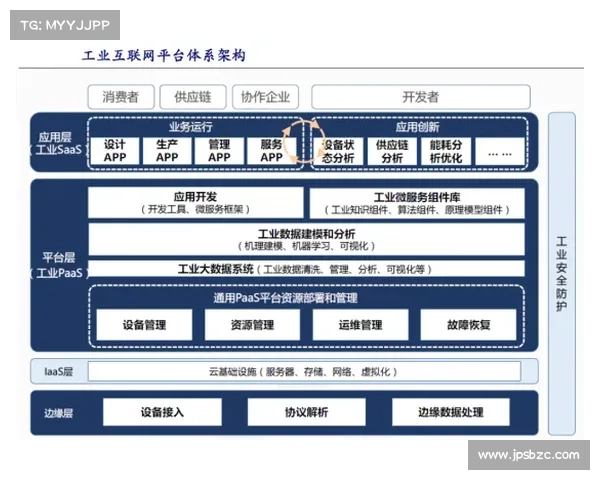
Task: Select the 管理 APP block
Action: point(219,151)
